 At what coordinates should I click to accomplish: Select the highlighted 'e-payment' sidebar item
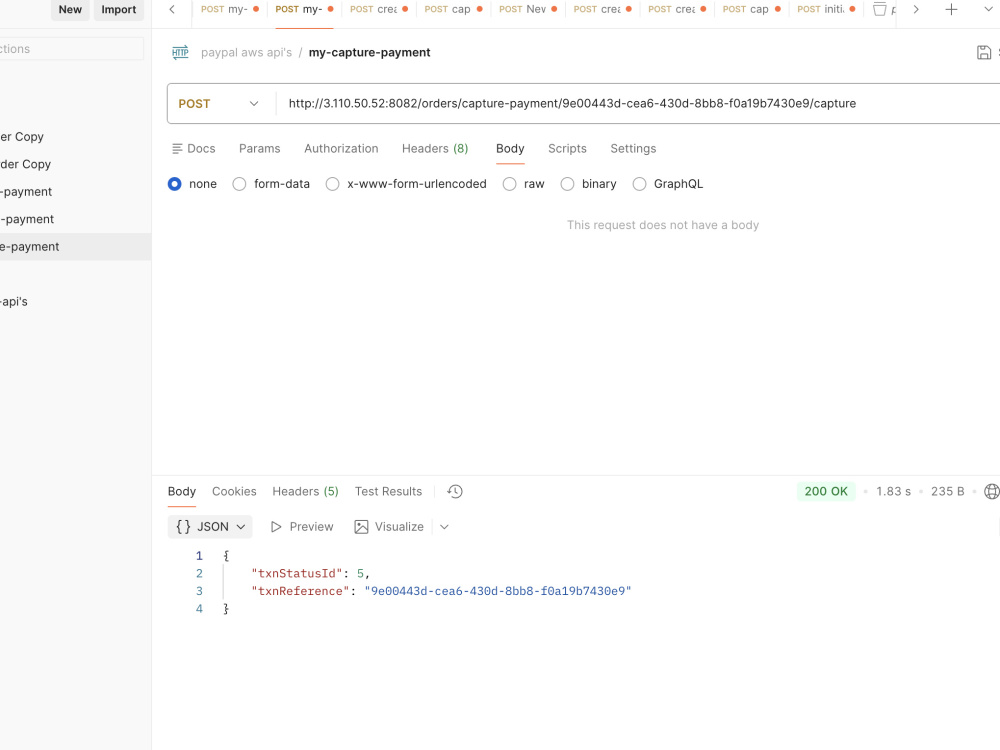pyautogui.click(x=75, y=247)
